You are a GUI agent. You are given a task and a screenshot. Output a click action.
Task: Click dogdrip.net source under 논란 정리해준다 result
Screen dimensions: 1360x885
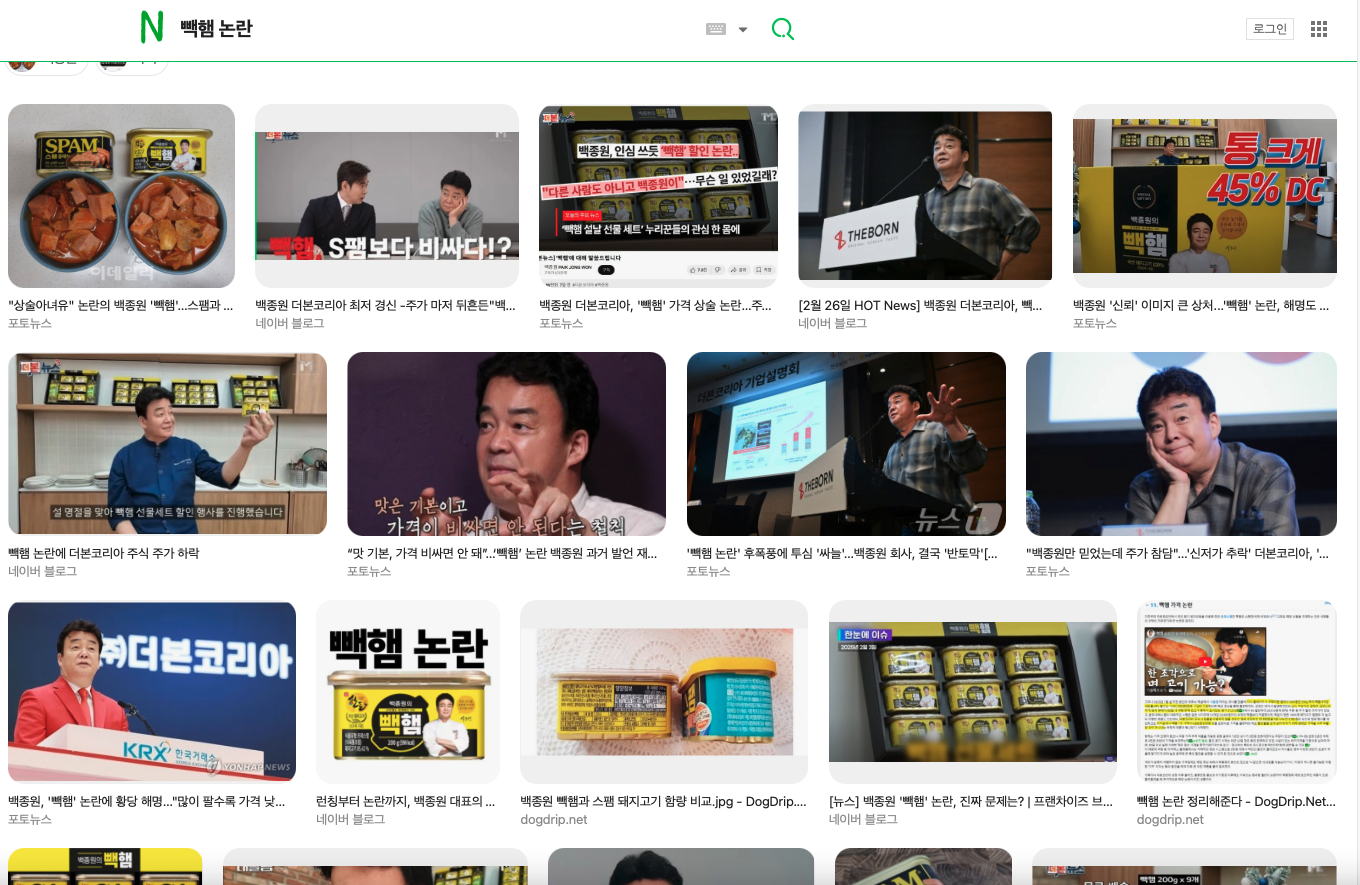1170,819
